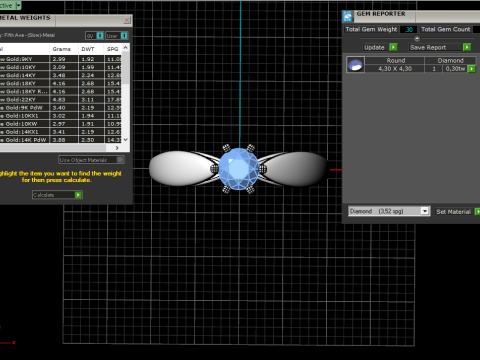Click the Gem Reporter panel icon
The image size is (480, 360).
(348, 16)
